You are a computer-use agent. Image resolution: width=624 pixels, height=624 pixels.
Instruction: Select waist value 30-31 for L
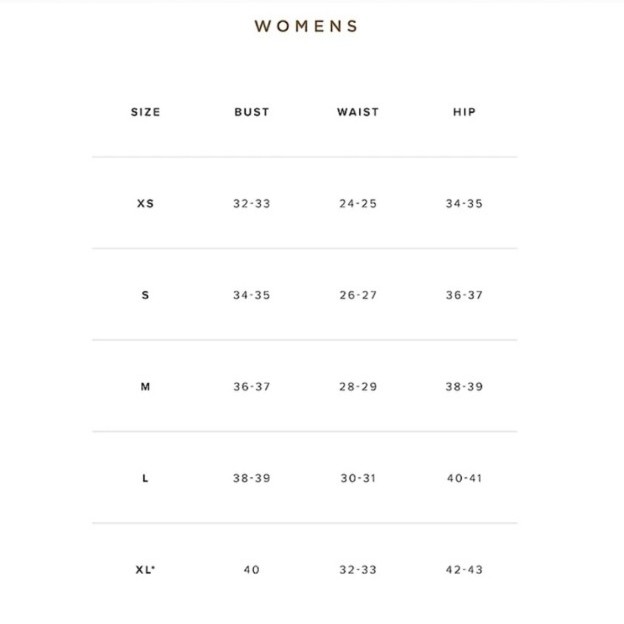point(358,478)
